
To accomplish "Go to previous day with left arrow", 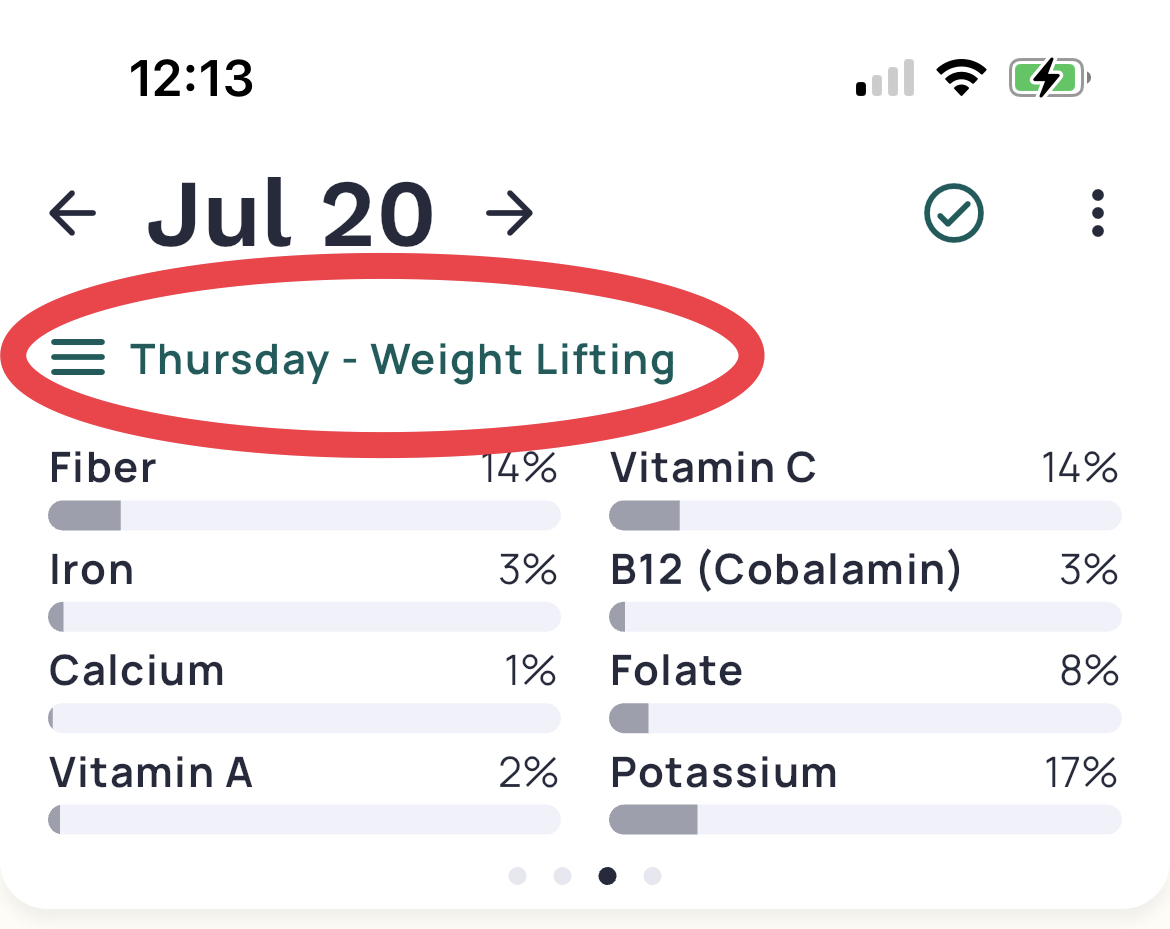I will [x=72, y=213].
